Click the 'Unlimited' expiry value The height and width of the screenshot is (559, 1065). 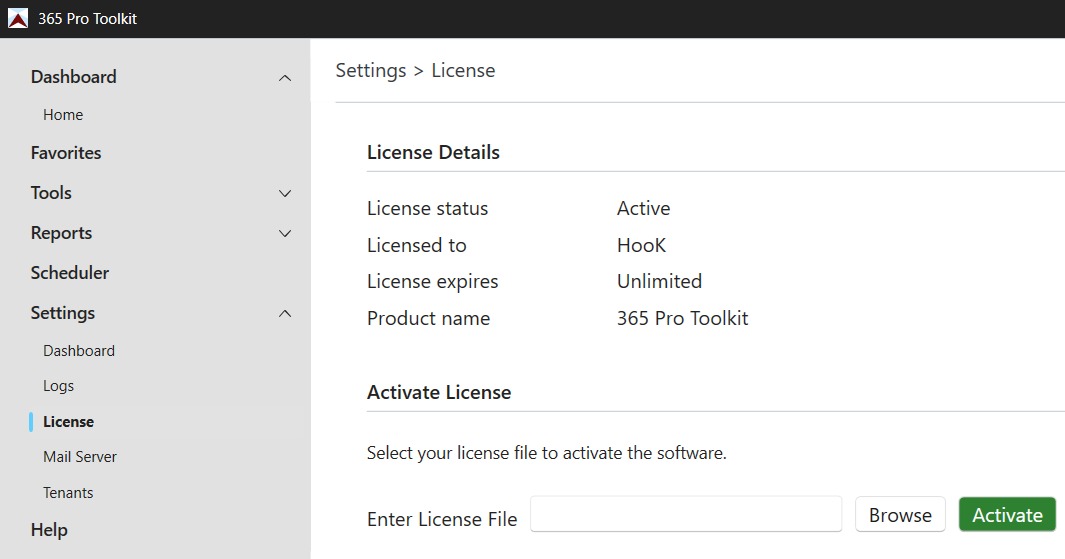coord(659,281)
